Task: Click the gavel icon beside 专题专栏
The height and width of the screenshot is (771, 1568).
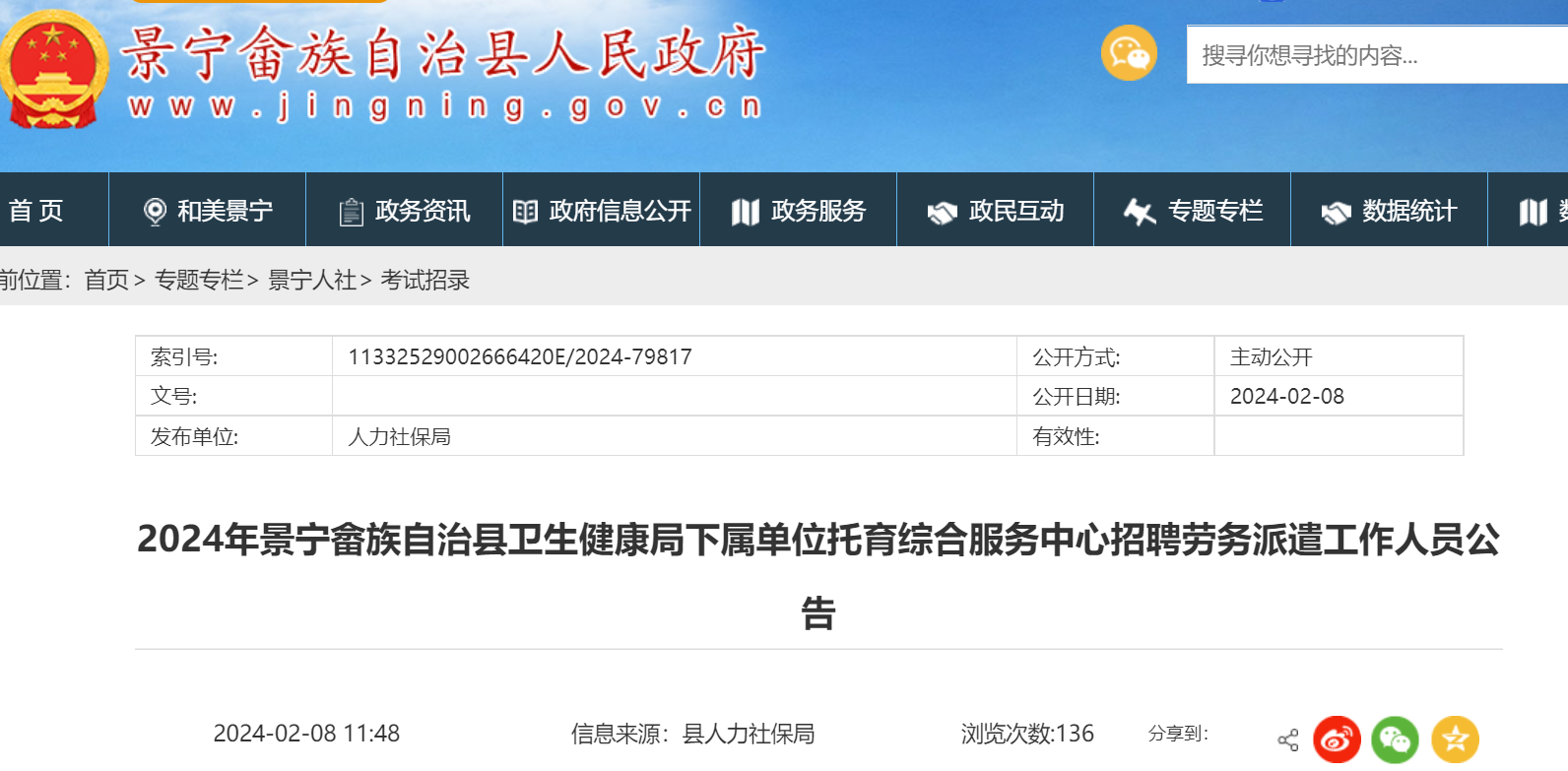Action: (1140, 212)
